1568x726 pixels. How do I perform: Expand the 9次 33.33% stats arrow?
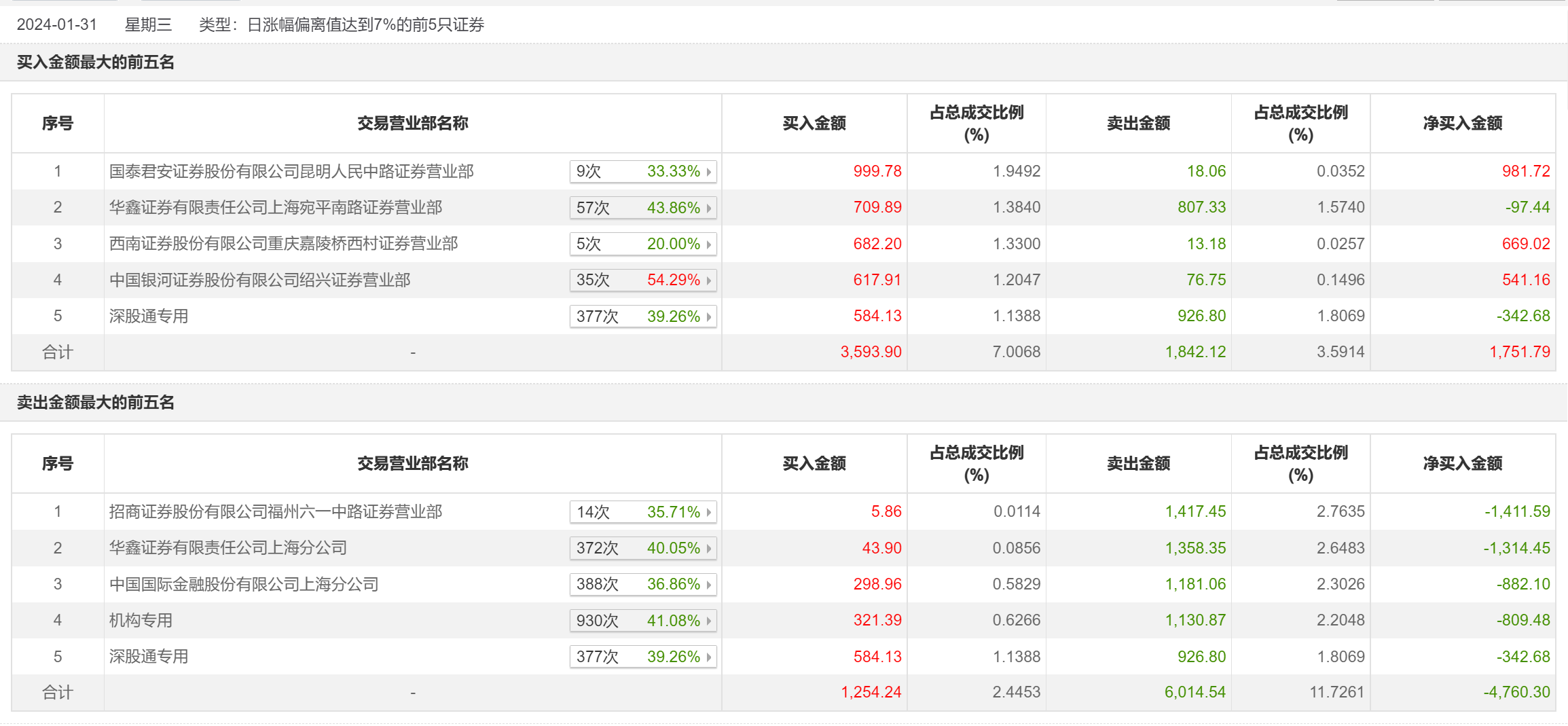point(708,172)
